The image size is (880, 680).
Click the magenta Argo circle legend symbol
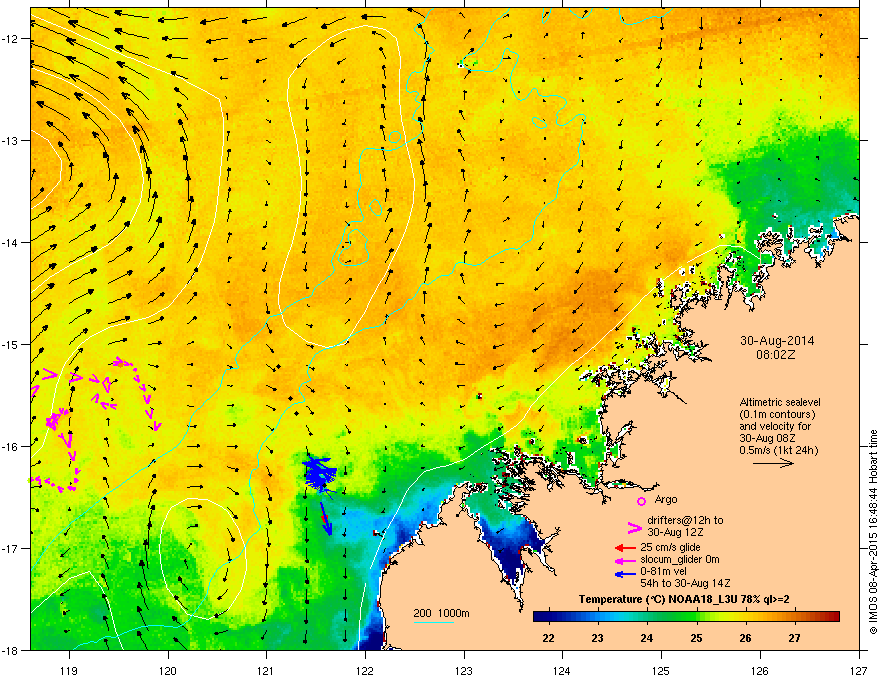[641, 501]
